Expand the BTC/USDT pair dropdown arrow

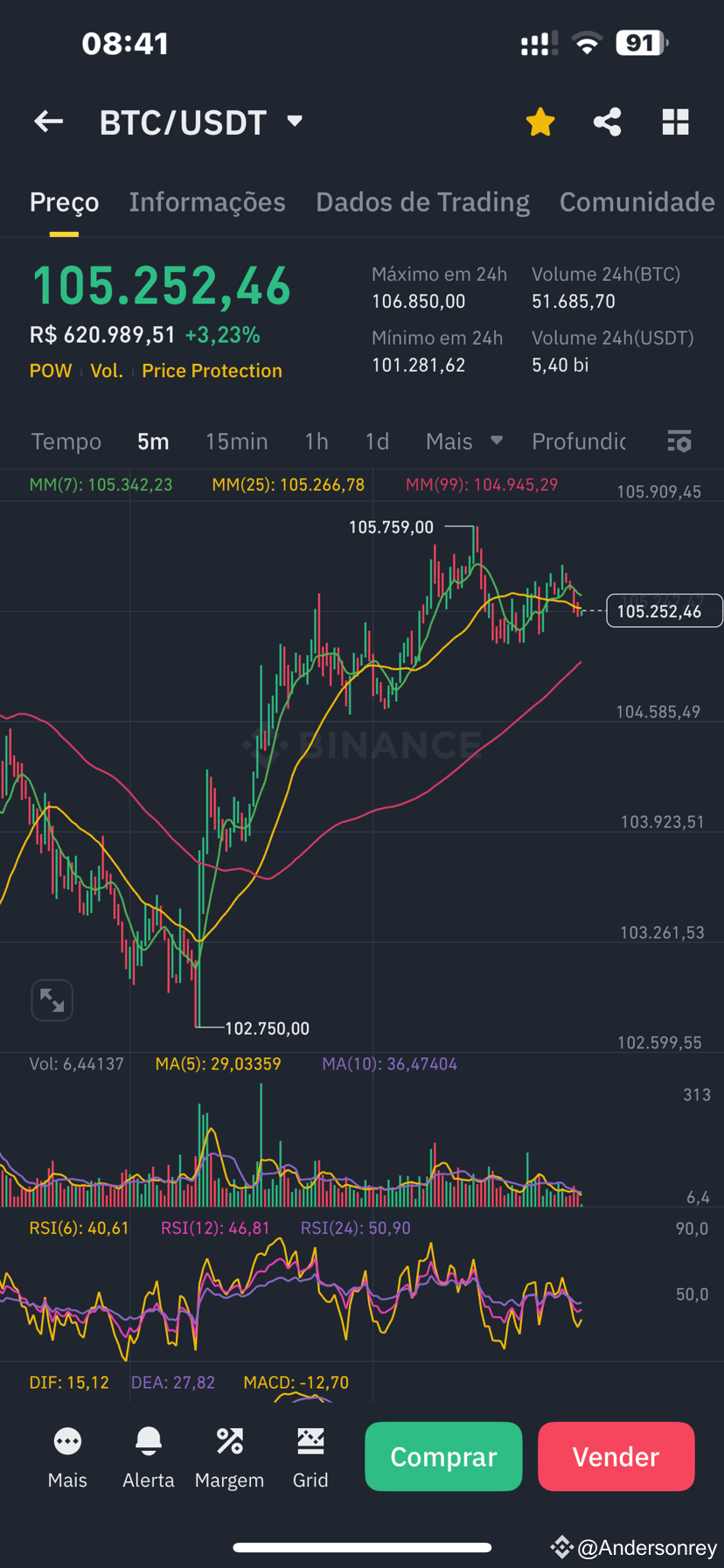295,121
